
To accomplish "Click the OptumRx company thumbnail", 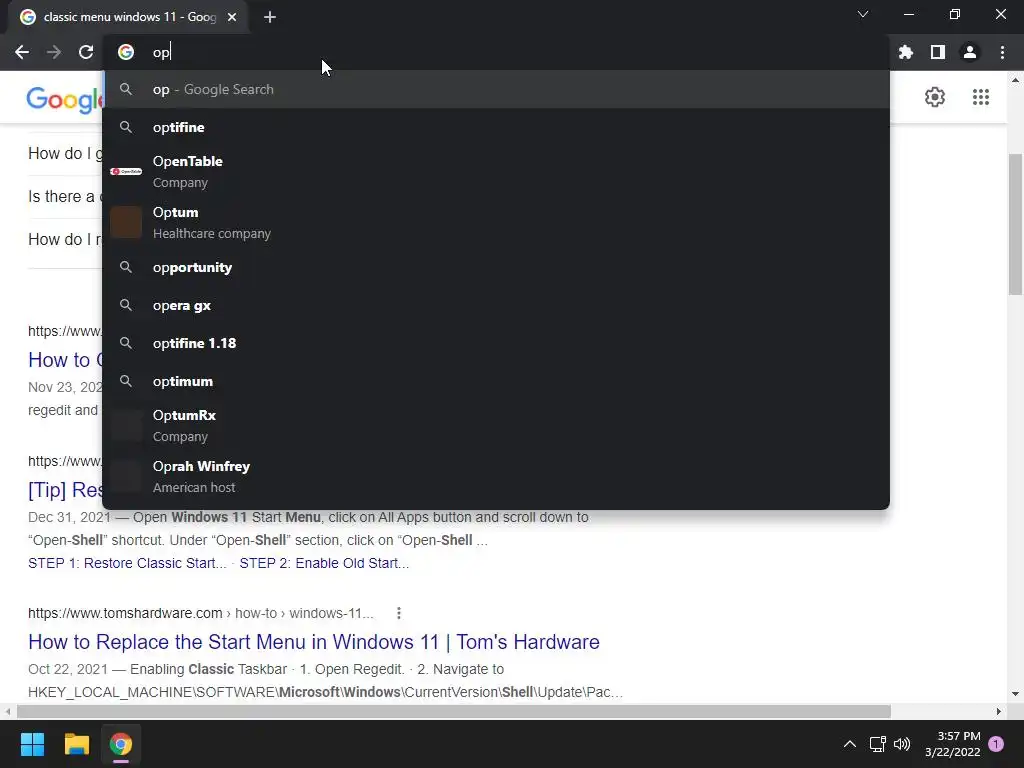I will click(126, 425).
